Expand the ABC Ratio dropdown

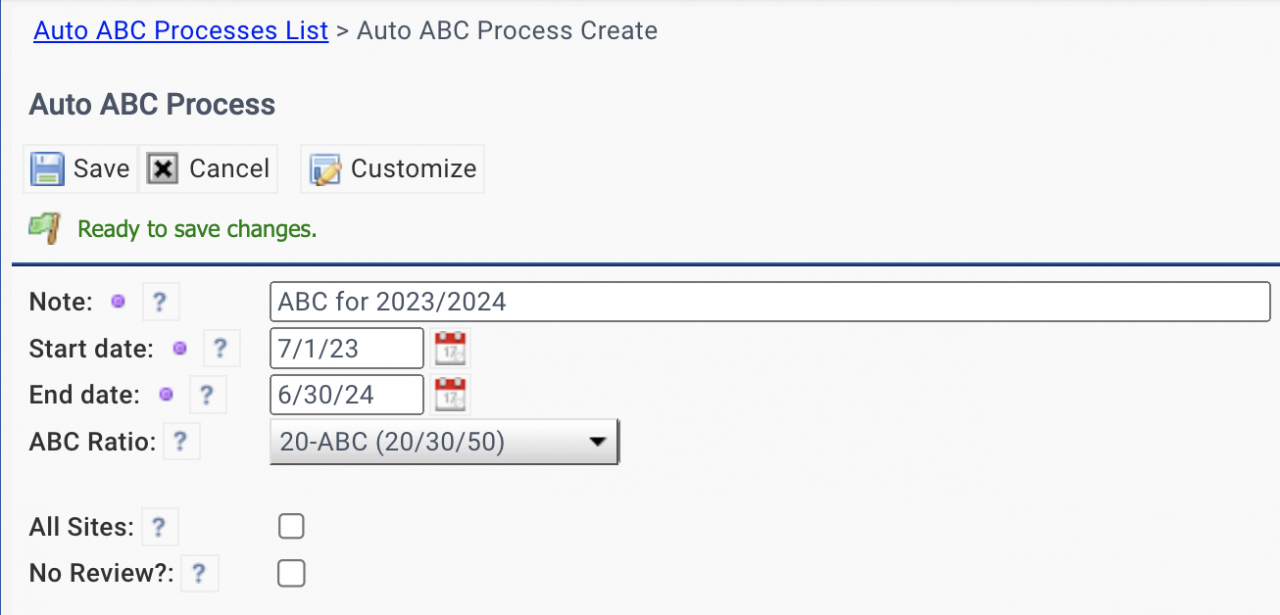(x=445, y=441)
